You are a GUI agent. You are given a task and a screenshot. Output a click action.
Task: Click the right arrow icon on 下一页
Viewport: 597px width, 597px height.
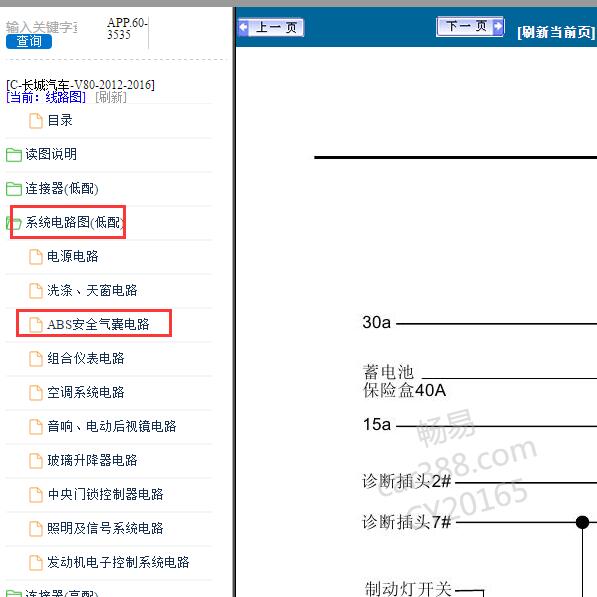pos(498,27)
